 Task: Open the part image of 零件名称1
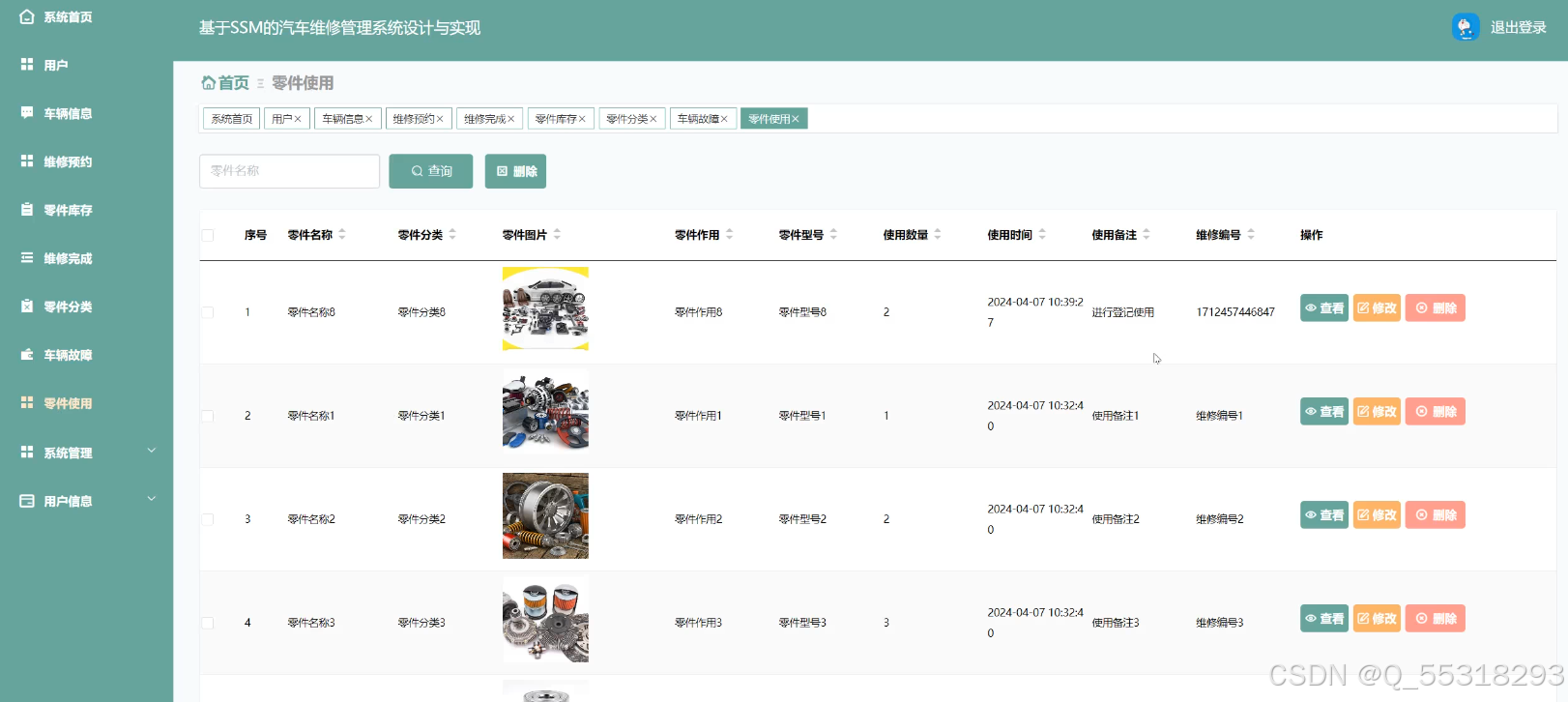(545, 412)
